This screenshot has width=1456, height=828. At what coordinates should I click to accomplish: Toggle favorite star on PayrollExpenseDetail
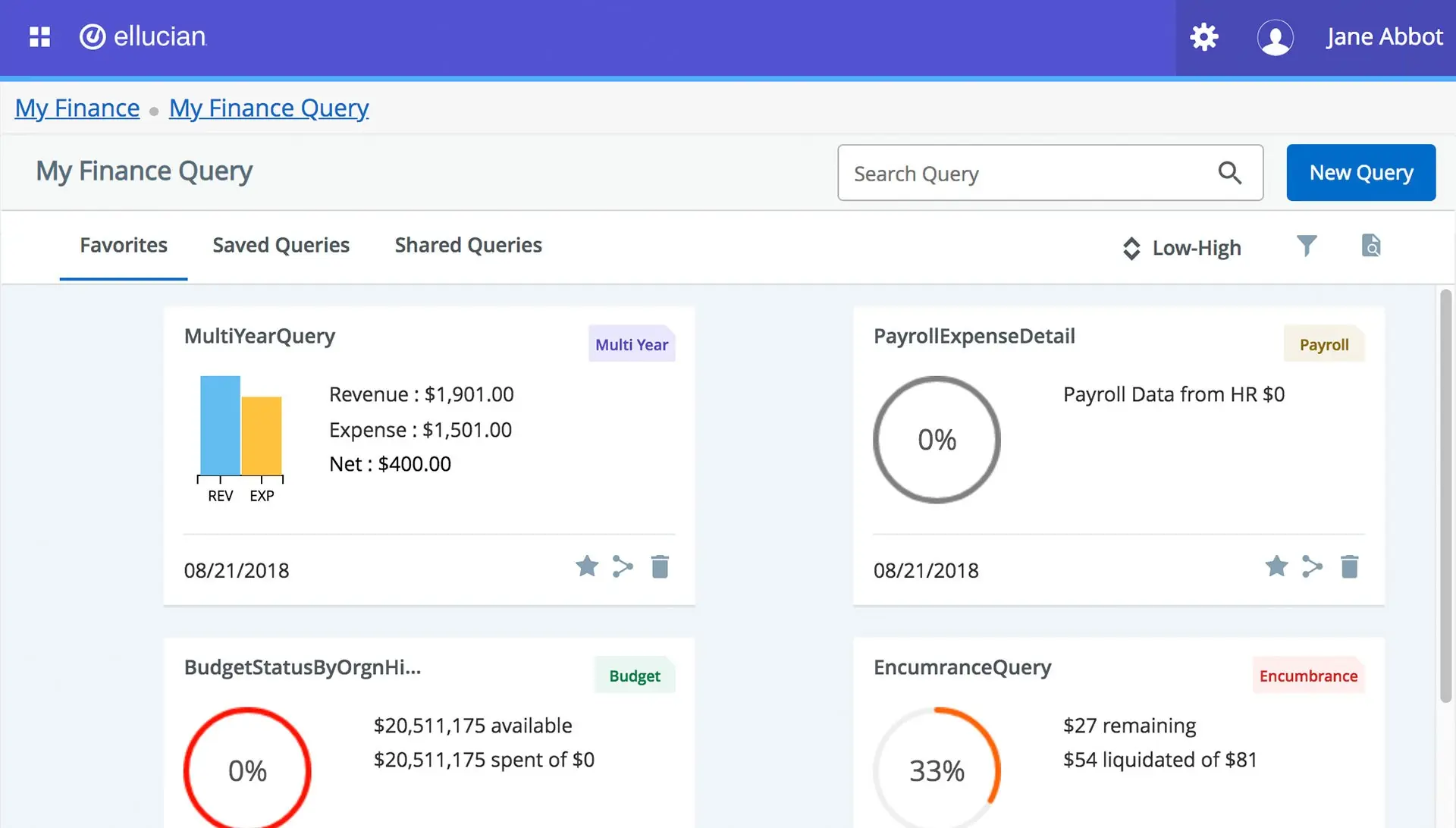click(x=1276, y=566)
